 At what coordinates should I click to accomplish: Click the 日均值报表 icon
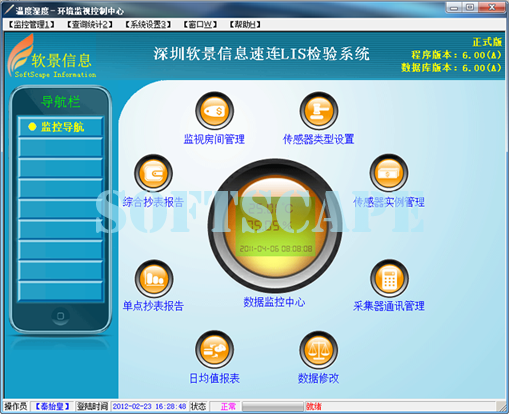tap(214, 350)
